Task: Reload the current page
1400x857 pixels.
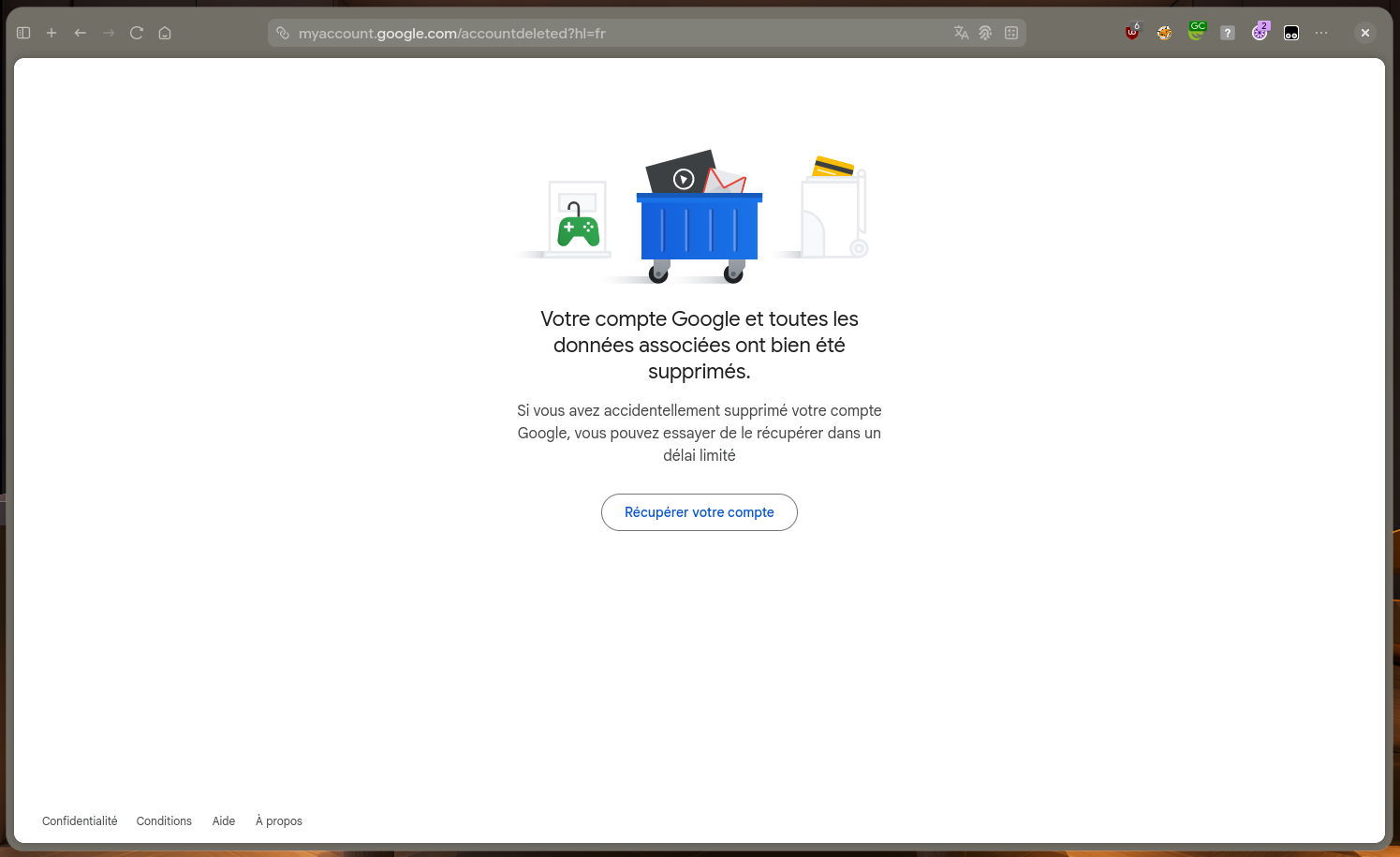Action: tap(136, 32)
